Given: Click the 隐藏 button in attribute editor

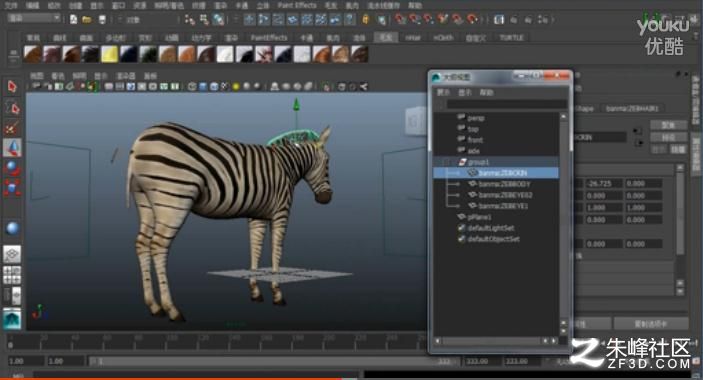Looking at the screenshot, I should [678, 150].
